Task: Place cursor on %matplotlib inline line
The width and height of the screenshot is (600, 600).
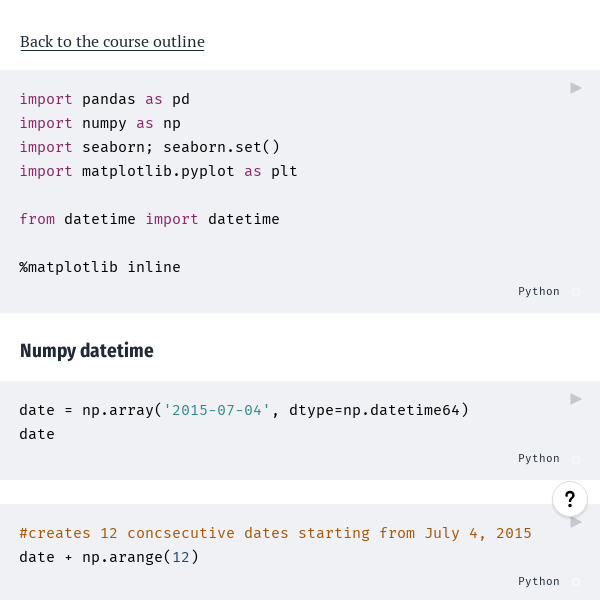Action: coord(100,267)
